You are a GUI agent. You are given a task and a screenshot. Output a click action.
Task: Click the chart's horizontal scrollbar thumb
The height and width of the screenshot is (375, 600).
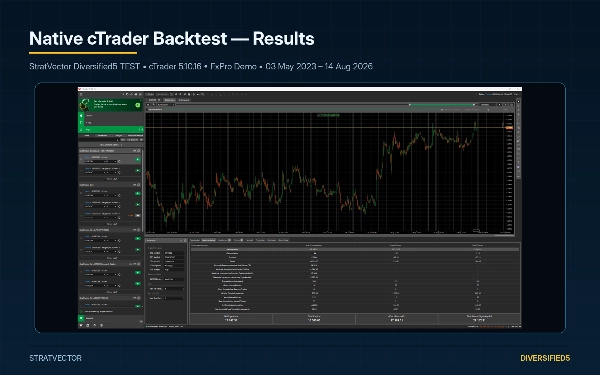click(504, 235)
